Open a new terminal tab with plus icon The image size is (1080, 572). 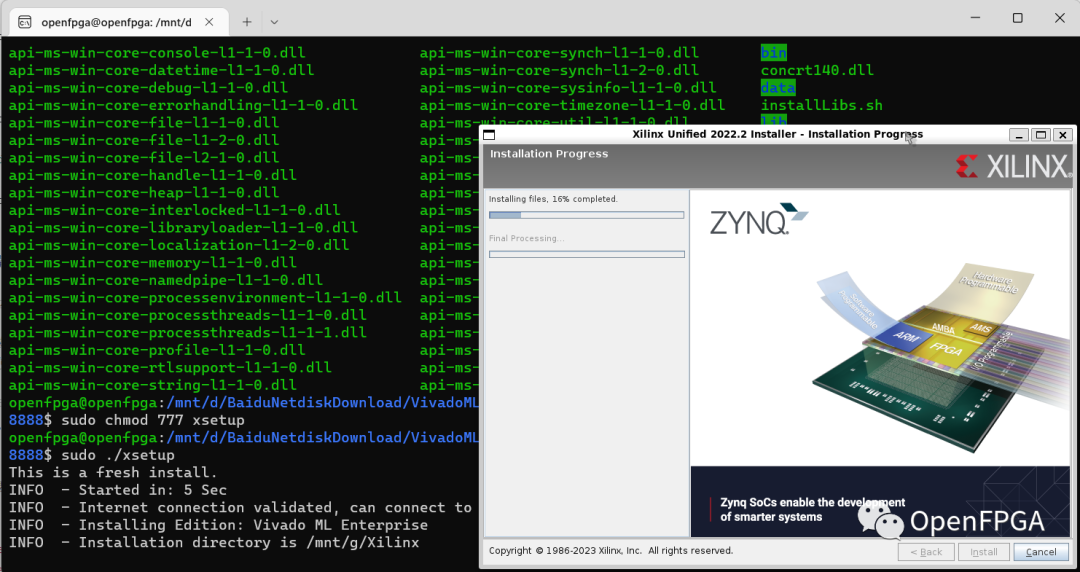point(247,22)
